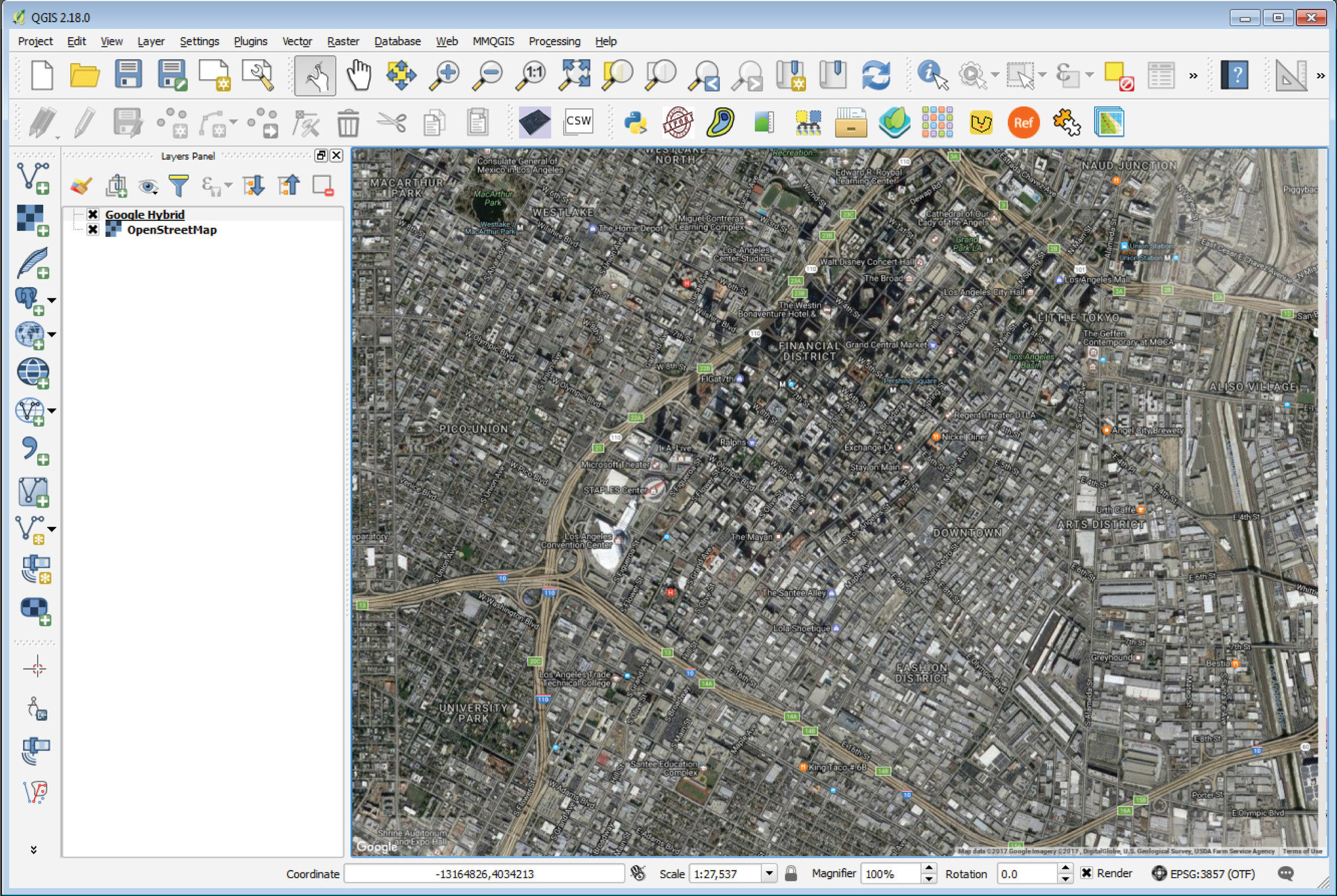
Task: Click the Zoom Full extent icon
Action: [574, 75]
